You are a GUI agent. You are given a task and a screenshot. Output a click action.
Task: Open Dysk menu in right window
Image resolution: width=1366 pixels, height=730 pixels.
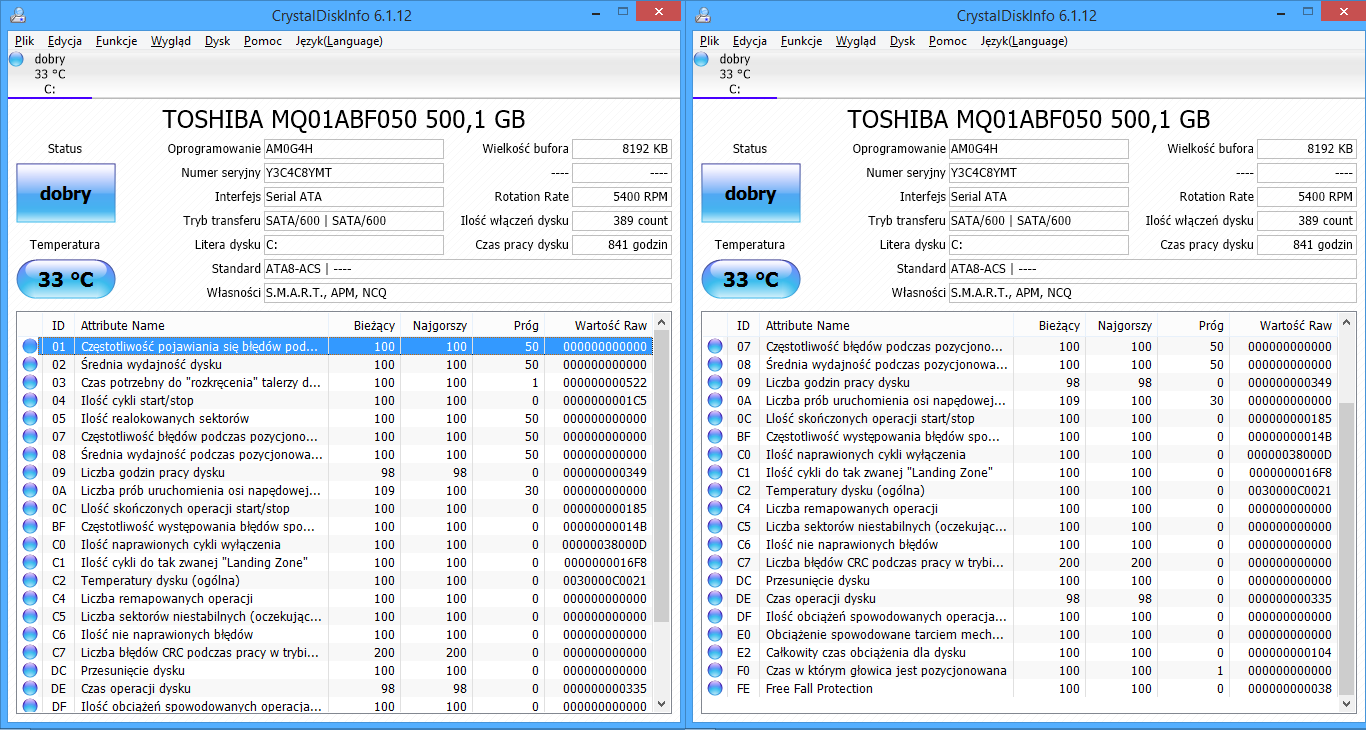coord(903,41)
